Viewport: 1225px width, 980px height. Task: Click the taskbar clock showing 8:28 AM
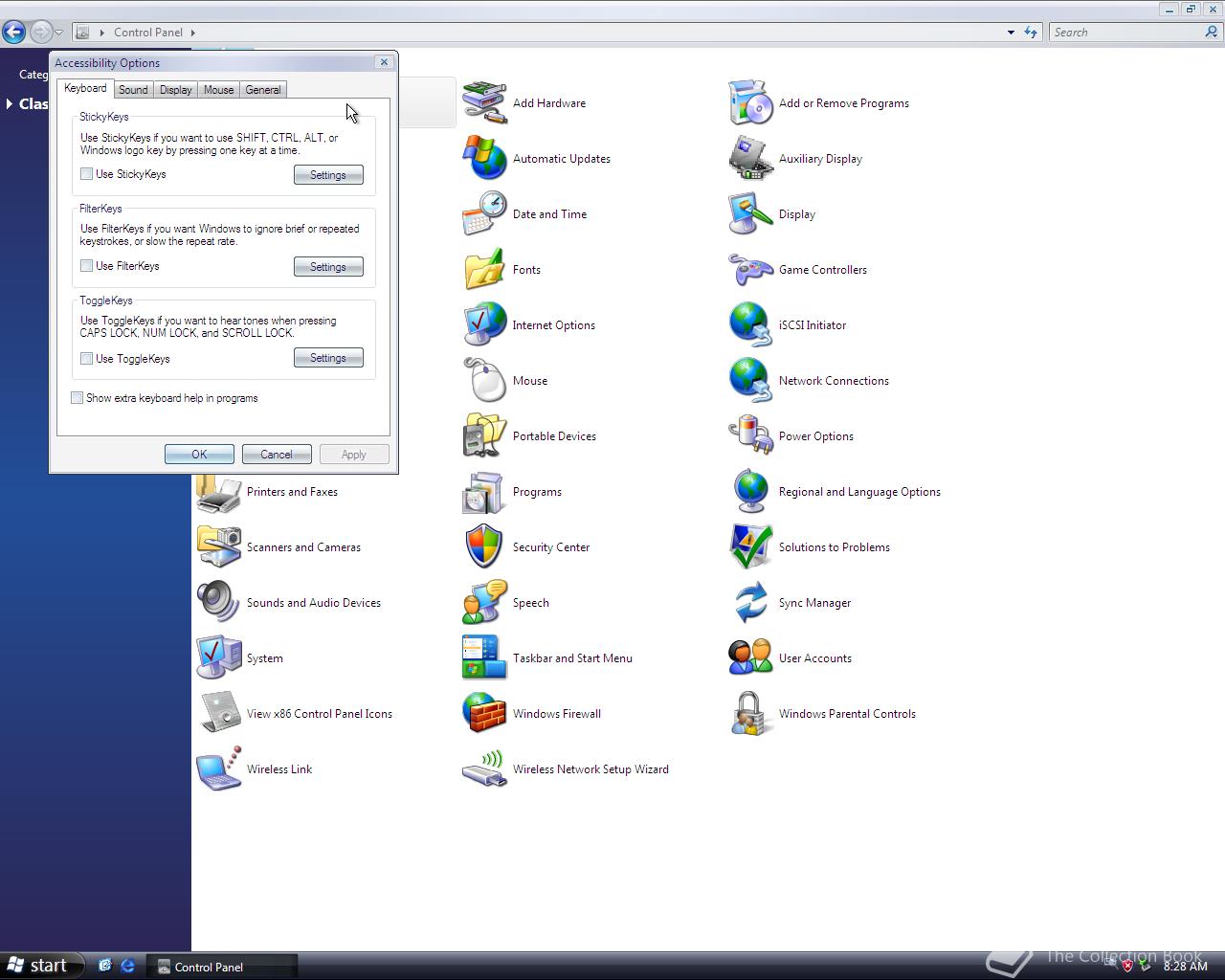[x=1185, y=967]
